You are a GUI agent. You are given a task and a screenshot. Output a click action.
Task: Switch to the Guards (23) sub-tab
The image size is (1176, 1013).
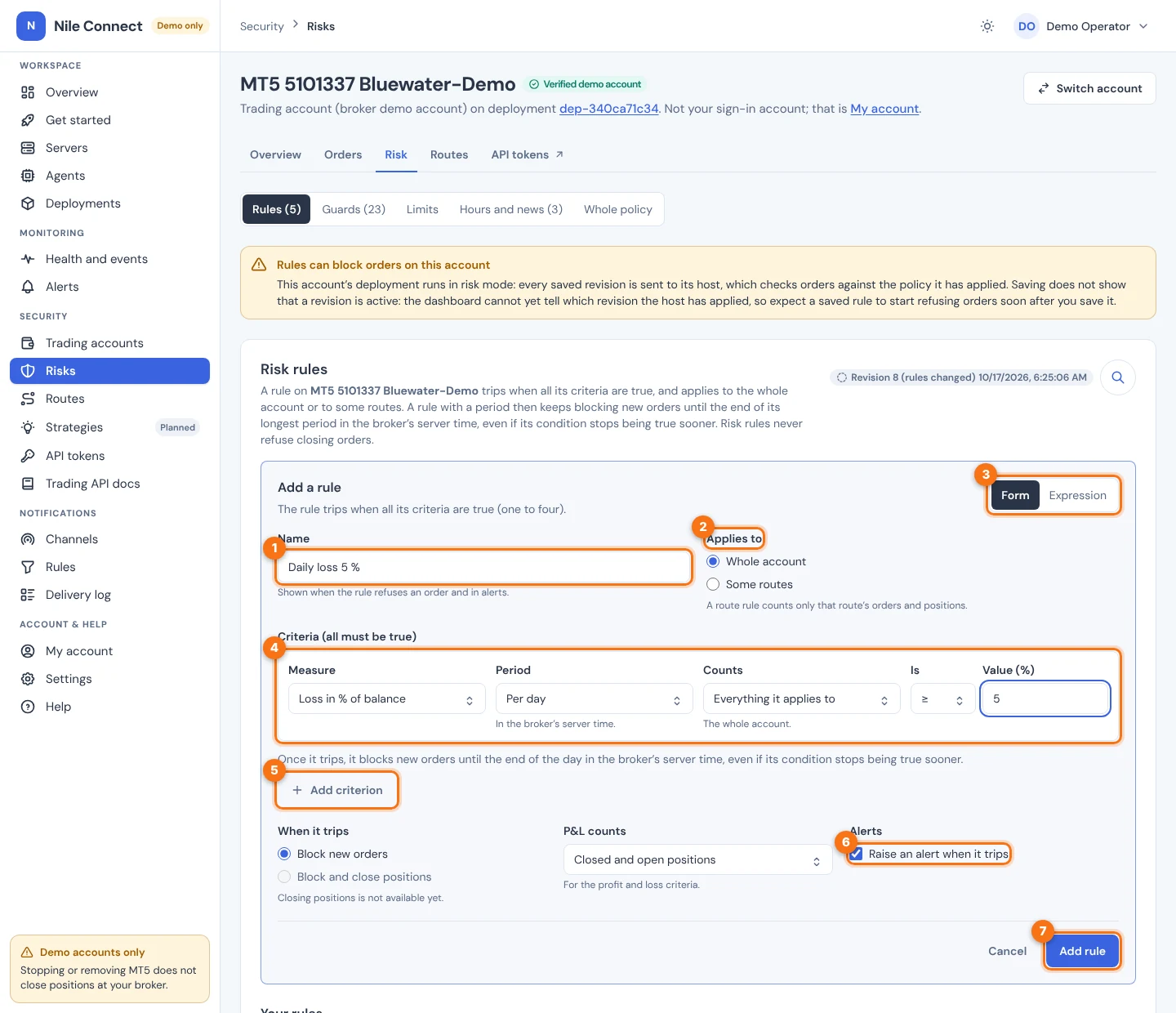pyautogui.click(x=354, y=209)
